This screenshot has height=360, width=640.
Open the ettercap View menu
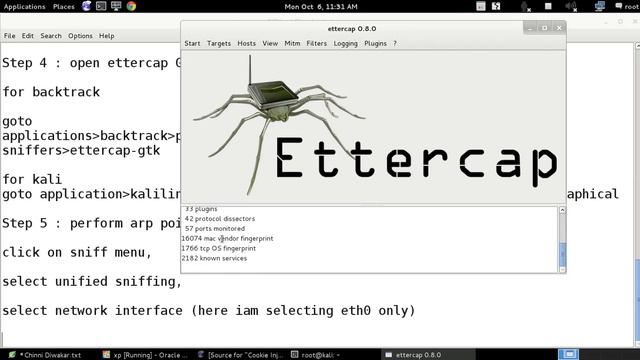click(x=270, y=43)
